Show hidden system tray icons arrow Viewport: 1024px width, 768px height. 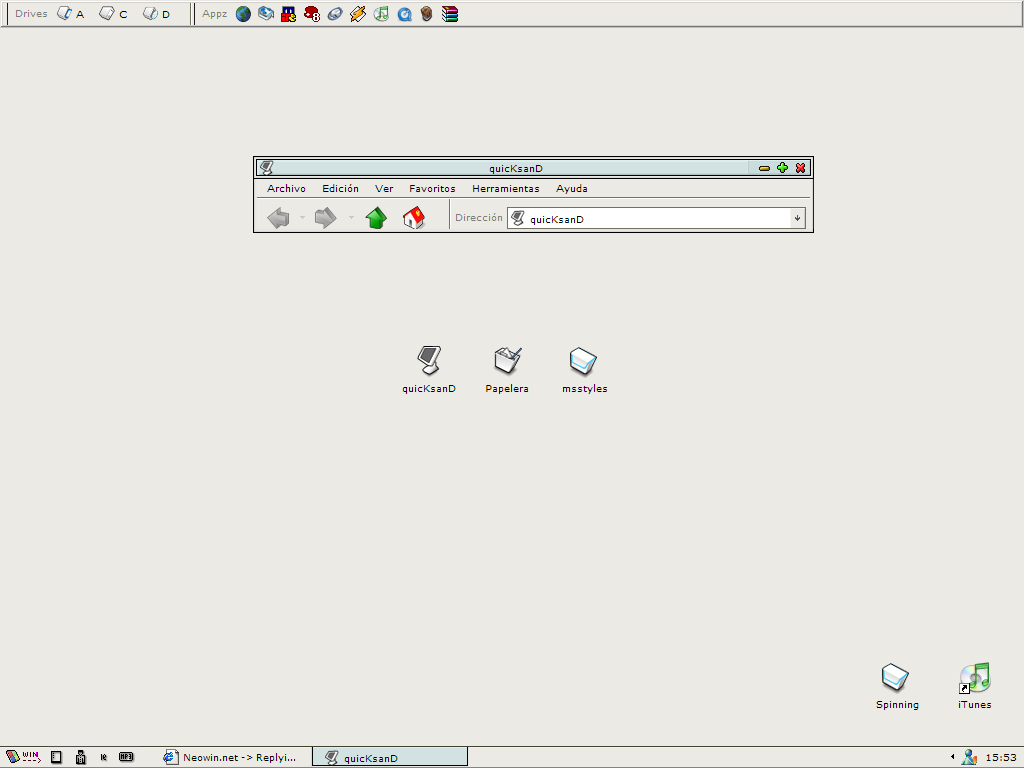[x=951, y=757]
